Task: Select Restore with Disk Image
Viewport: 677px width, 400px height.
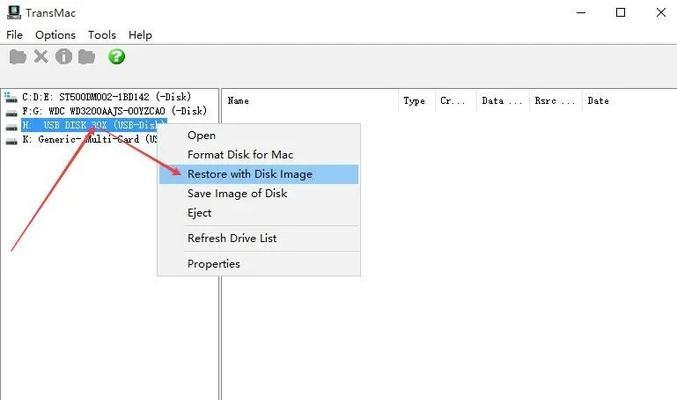Action: tap(259, 174)
